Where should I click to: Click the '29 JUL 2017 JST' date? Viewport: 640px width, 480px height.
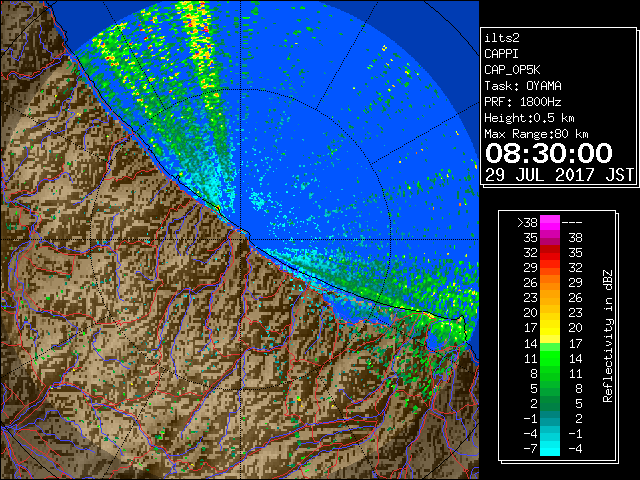[559, 175]
